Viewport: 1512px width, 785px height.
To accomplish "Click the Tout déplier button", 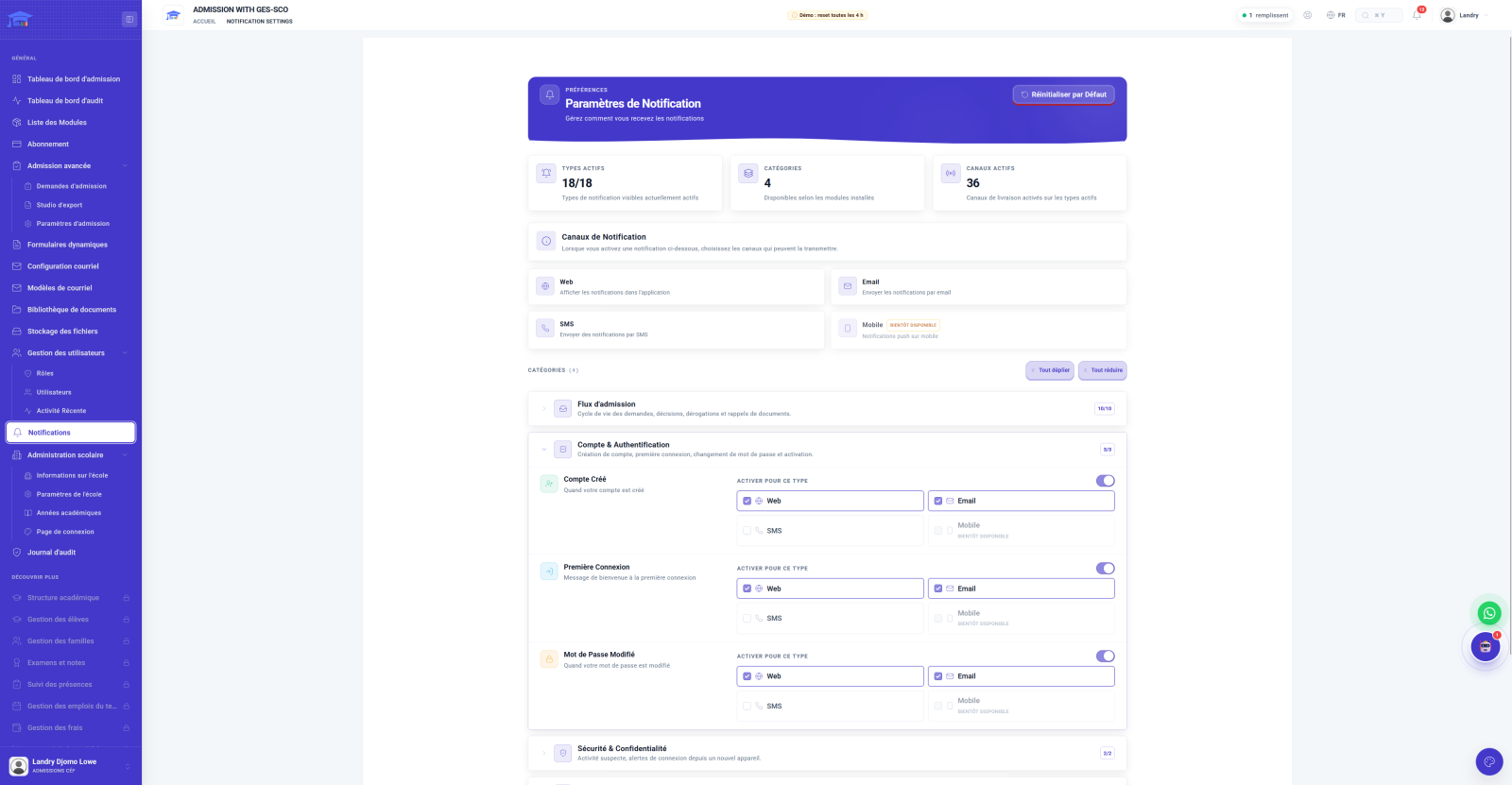I will point(1050,370).
